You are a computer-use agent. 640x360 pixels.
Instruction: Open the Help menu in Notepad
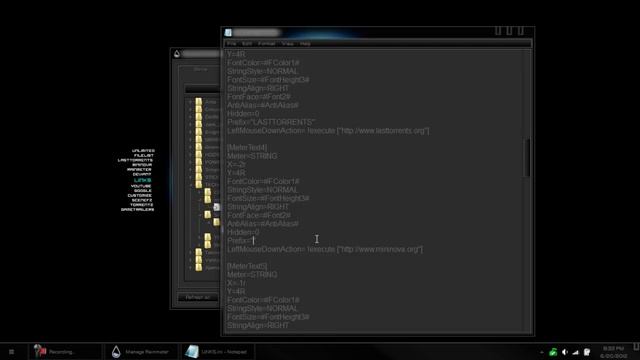click(x=305, y=43)
